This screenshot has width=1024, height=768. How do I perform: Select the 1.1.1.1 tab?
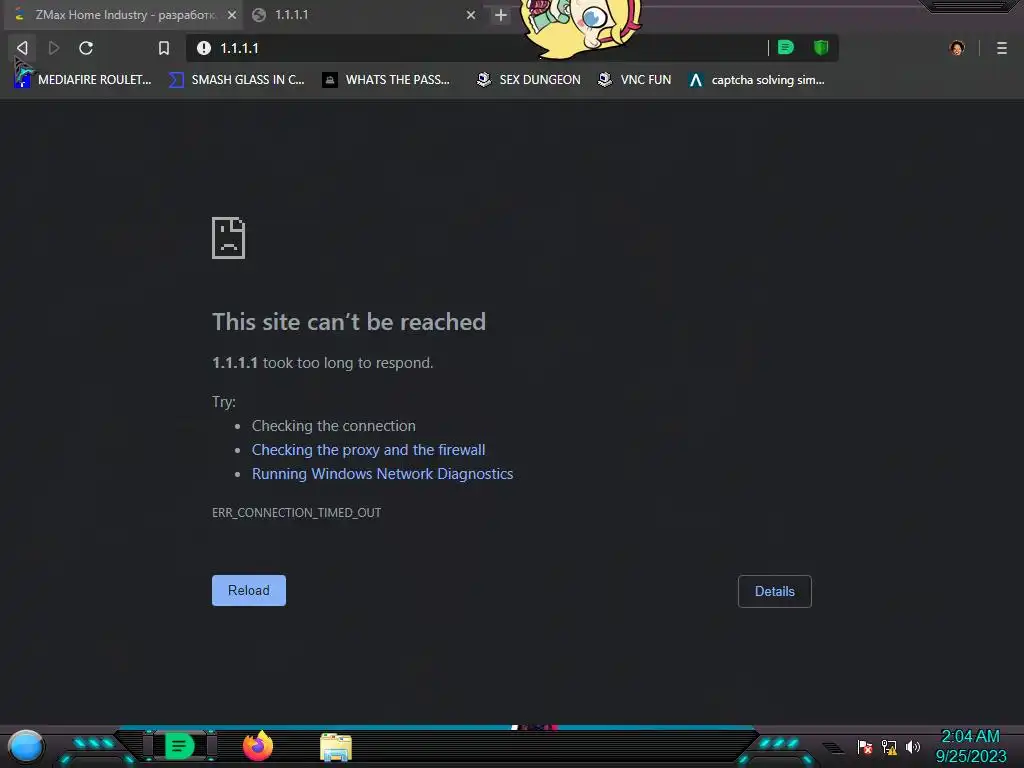364,15
